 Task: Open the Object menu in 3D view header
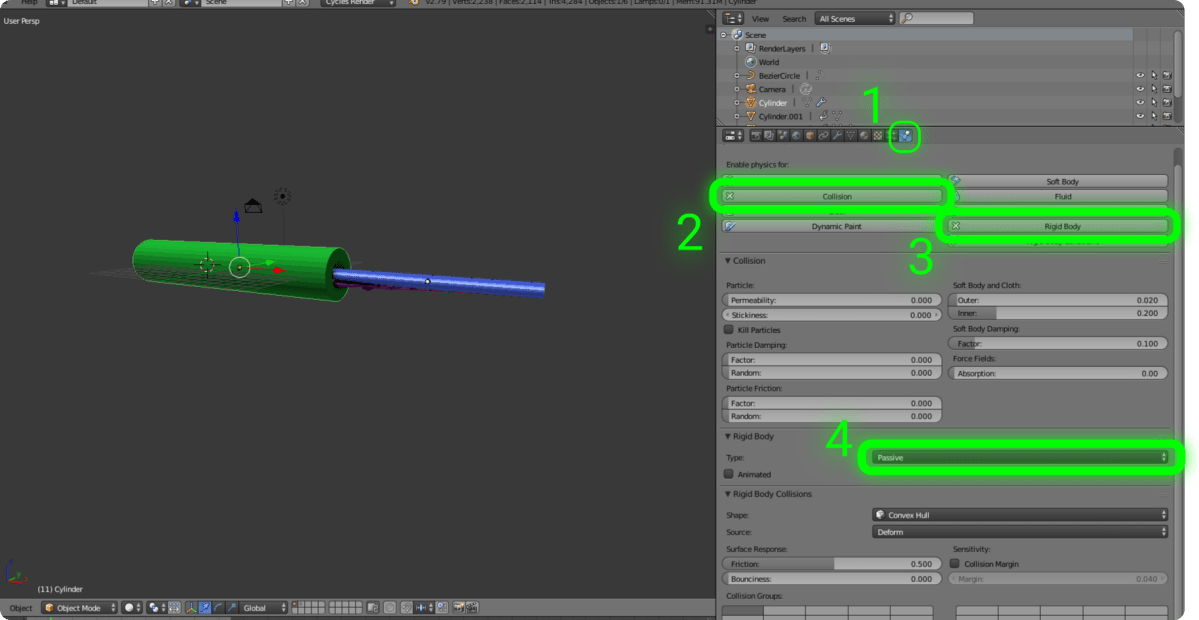pyautogui.click(x=21, y=608)
